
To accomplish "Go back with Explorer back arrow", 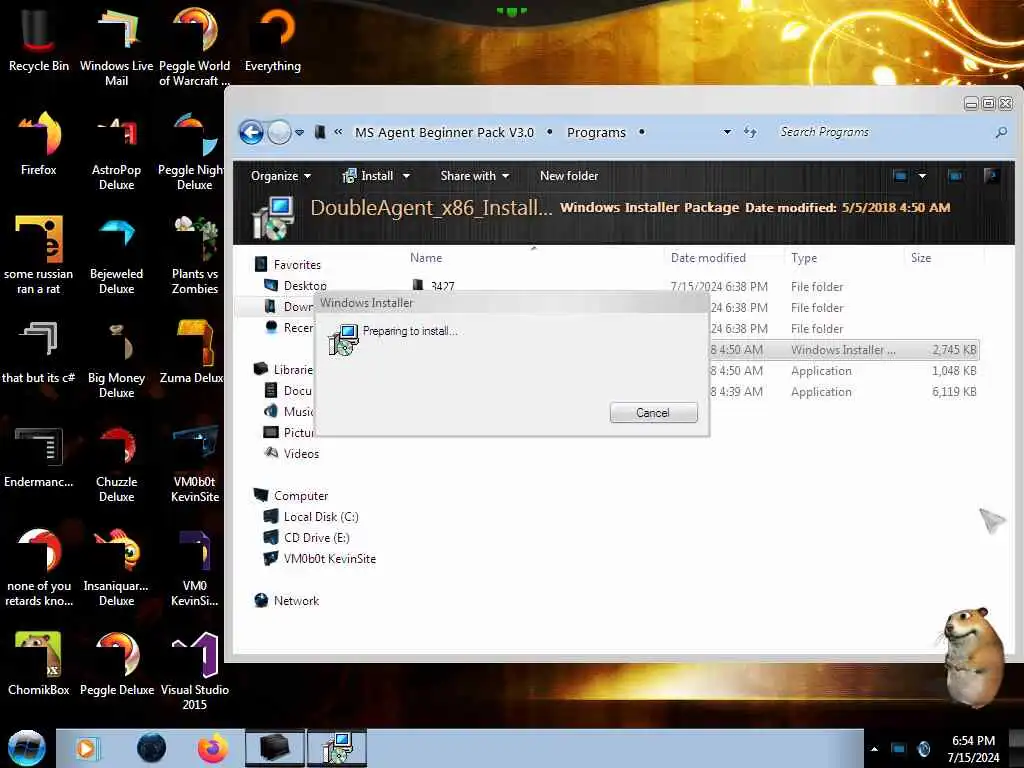I will pos(251,133).
